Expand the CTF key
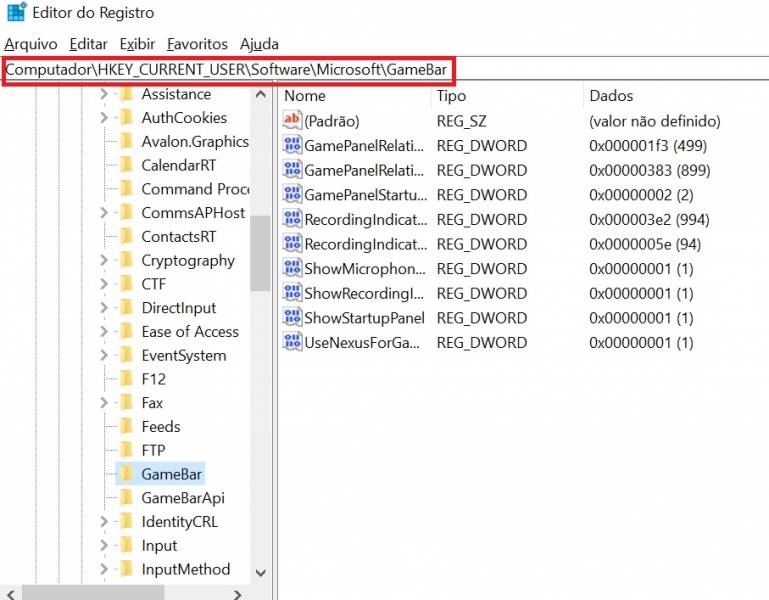 coord(103,284)
